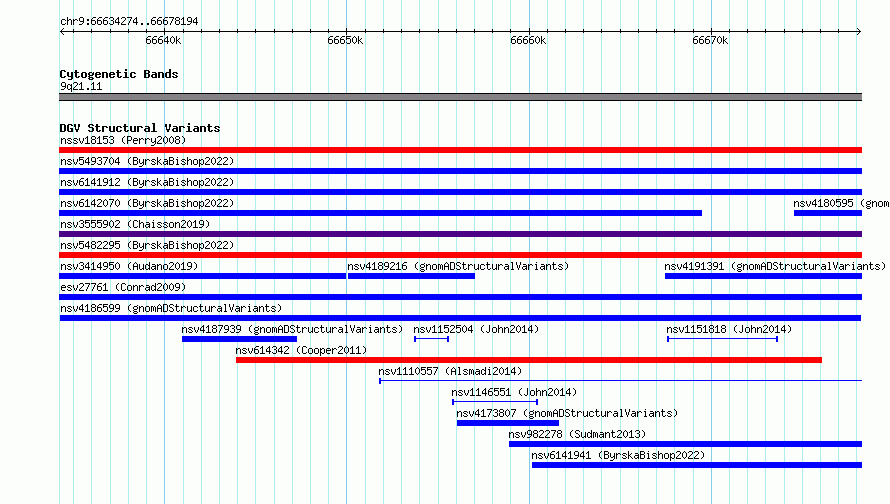Click the red nsv5482295 variant bar
The height and width of the screenshot is (504, 890).
coord(460,255)
